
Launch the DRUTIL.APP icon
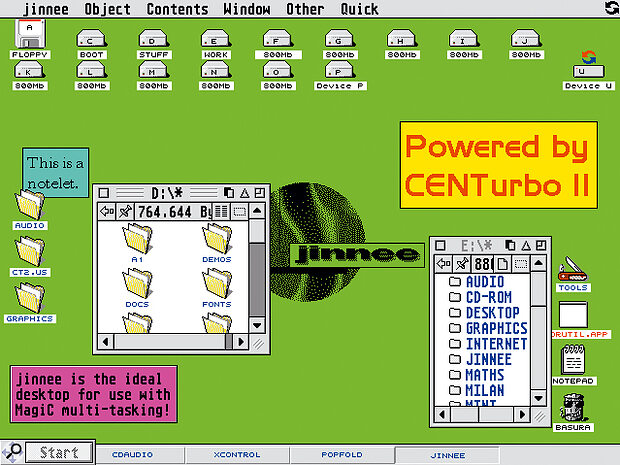coord(573,315)
